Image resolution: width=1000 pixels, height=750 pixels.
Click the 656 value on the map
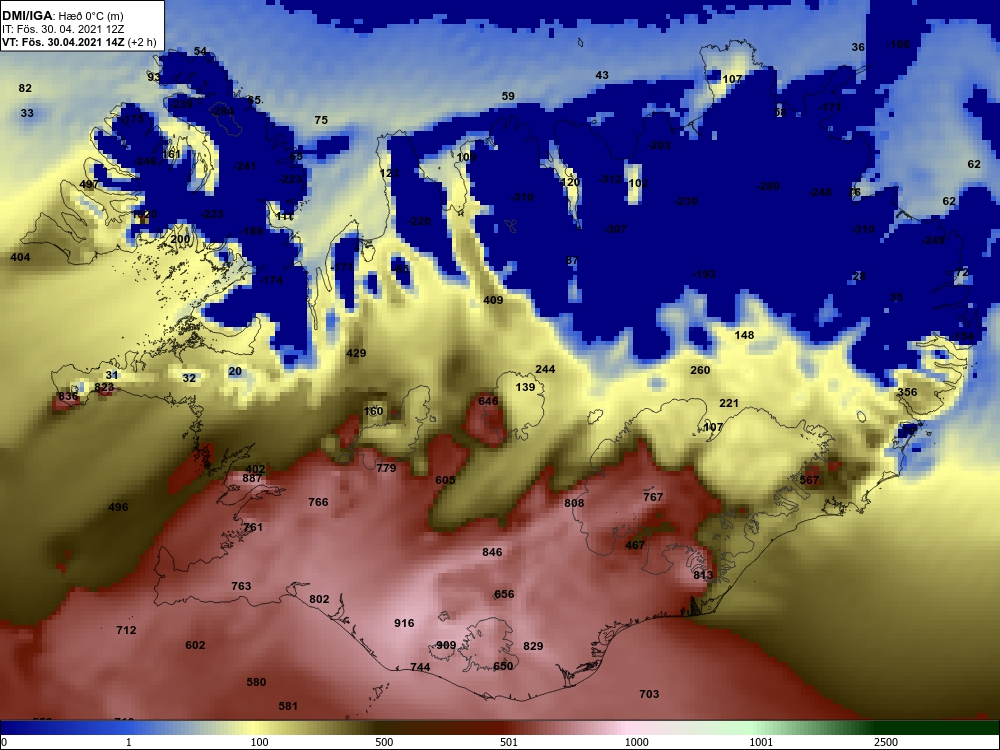(x=504, y=594)
